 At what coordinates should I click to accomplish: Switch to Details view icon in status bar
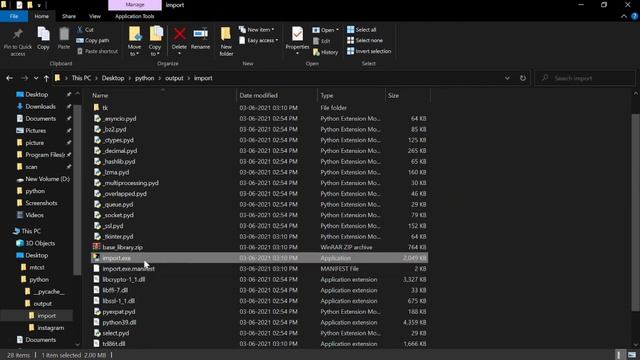[x=619, y=355]
